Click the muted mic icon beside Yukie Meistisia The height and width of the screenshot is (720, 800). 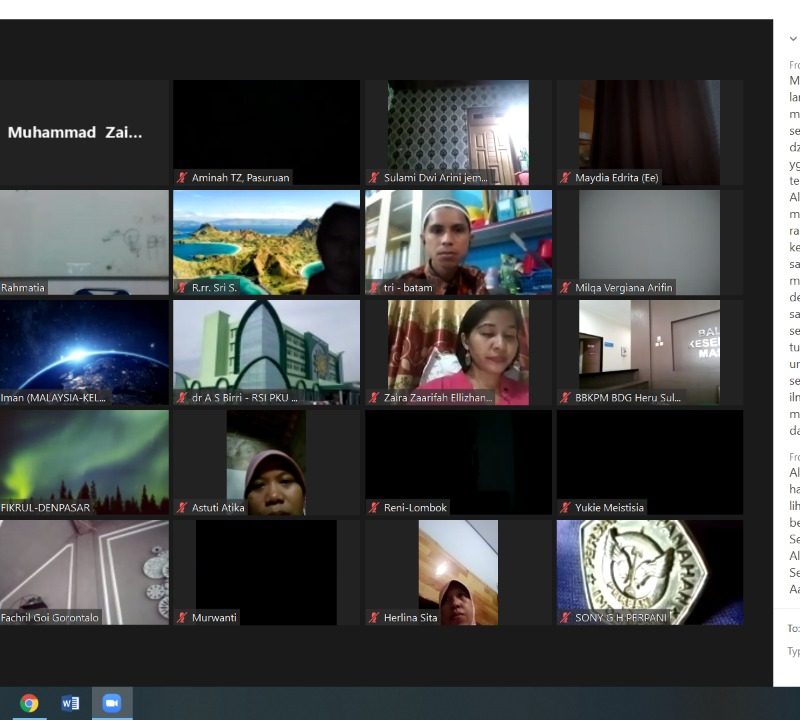566,508
